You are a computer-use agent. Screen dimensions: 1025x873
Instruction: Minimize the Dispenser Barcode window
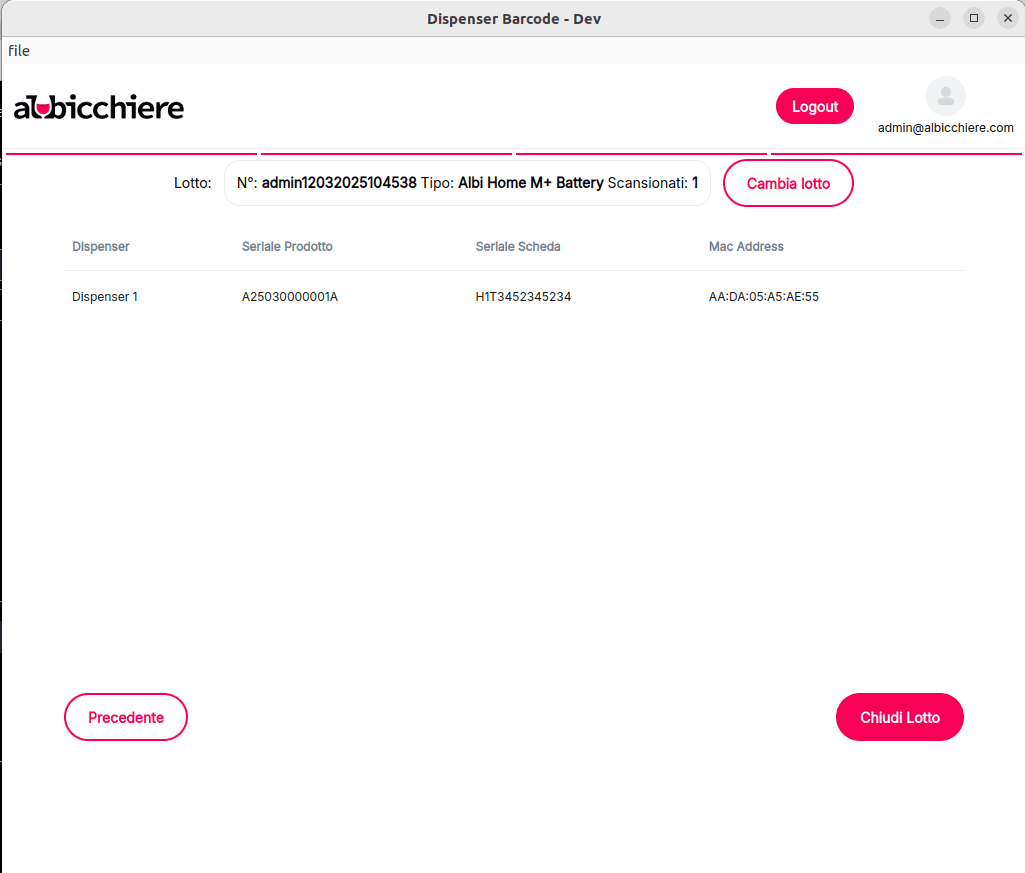940,18
